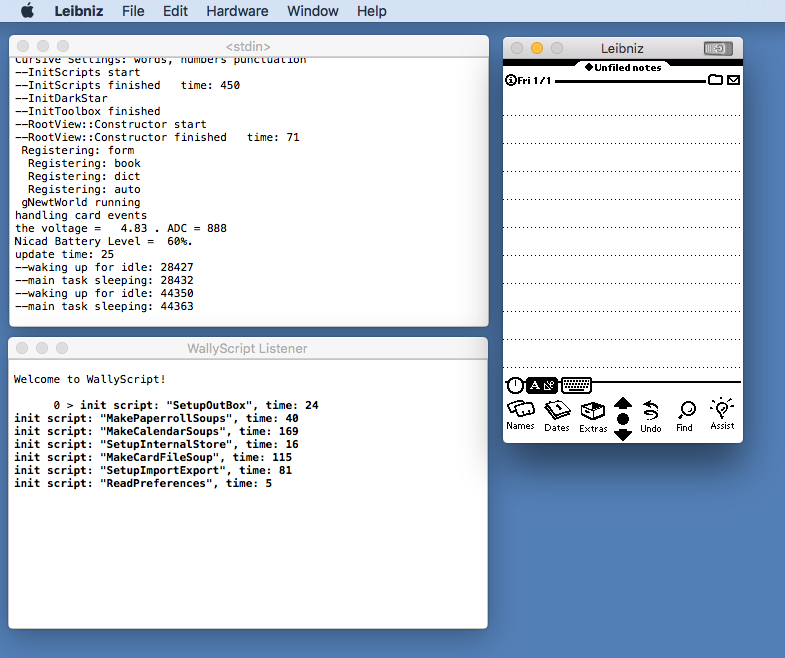Click the 'WallyScript Listener' window title

click(x=247, y=349)
